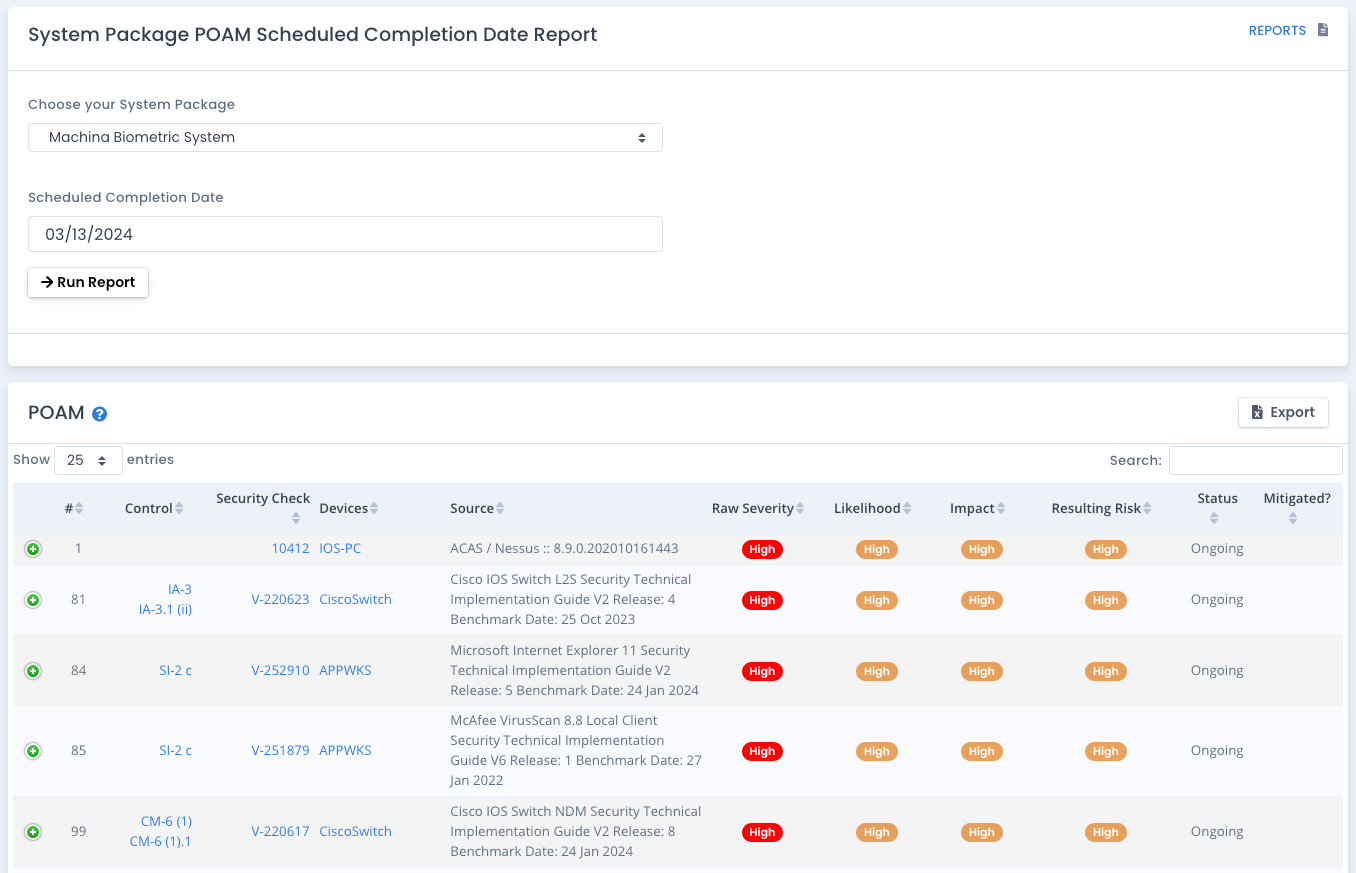Click the Scheduled Completion Date field
This screenshot has height=873, width=1356.
[345, 234]
